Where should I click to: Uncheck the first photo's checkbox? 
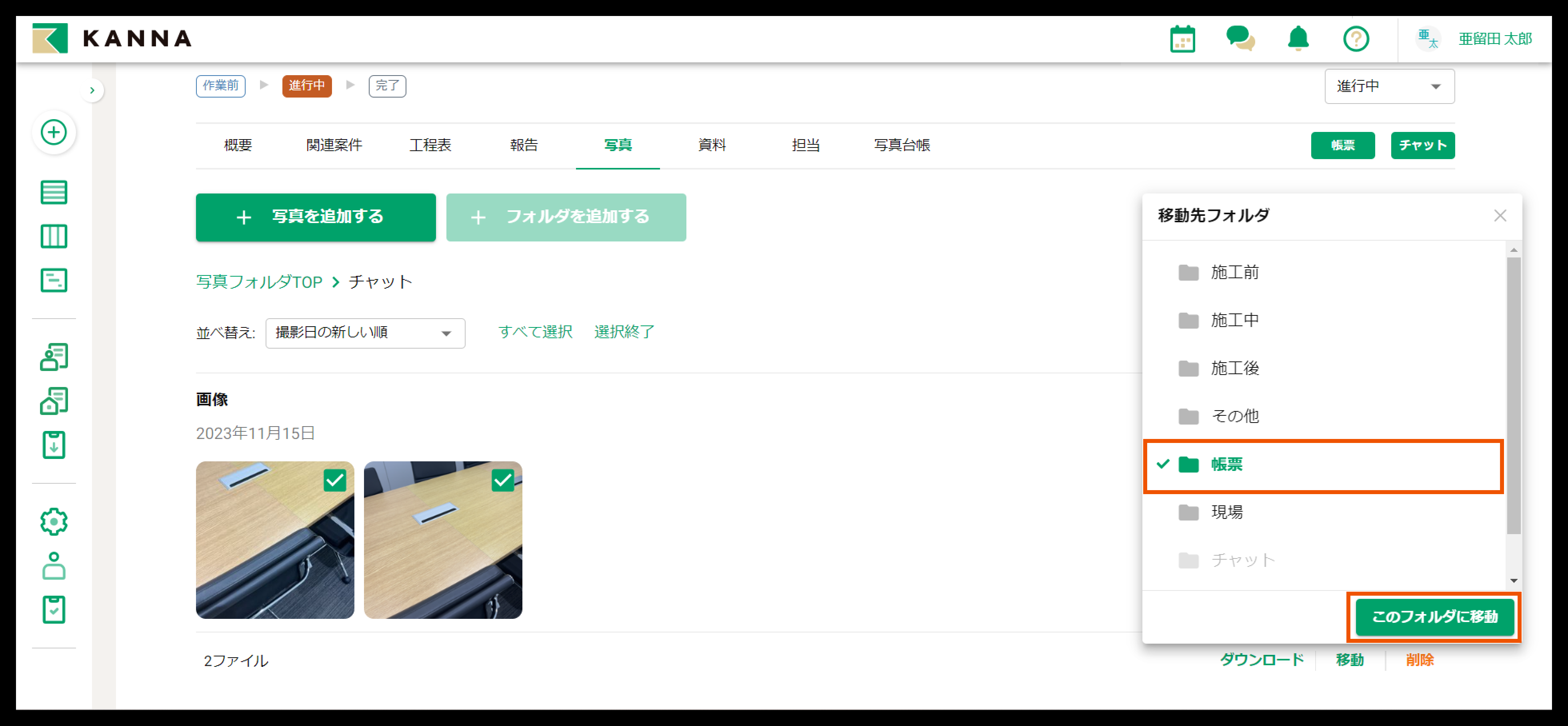tap(335, 481)
